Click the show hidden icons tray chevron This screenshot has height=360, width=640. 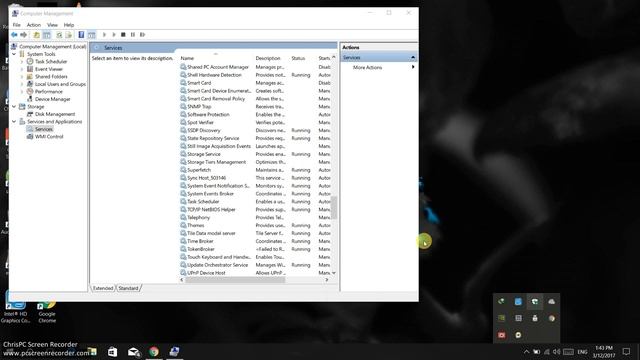tap(527, 352)
